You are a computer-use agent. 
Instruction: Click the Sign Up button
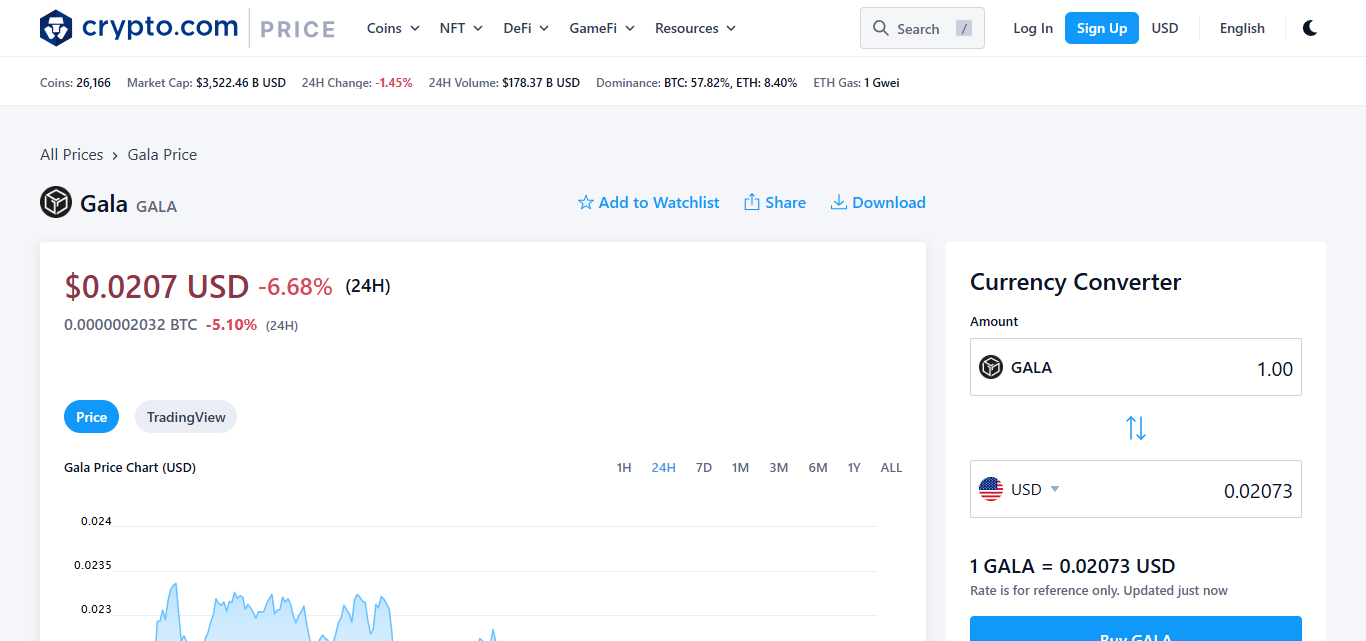(x=1102, y=28)
